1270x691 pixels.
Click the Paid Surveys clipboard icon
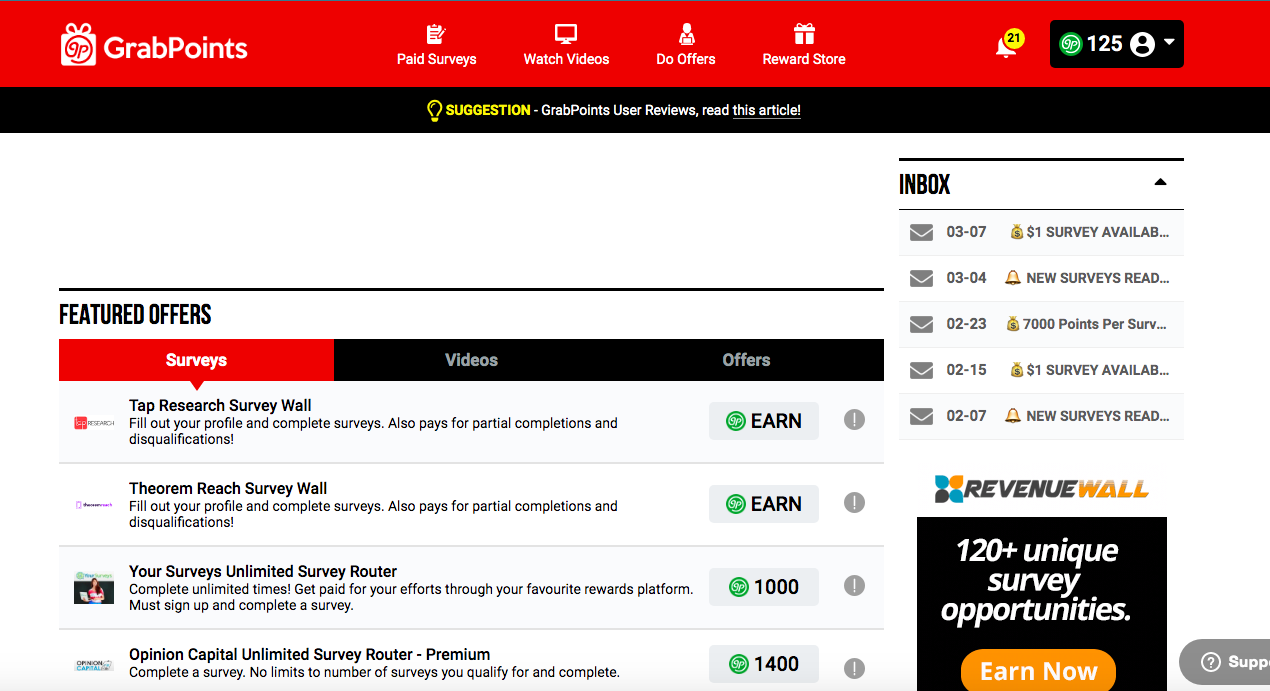pyautogui.click(x=436, y=34)
